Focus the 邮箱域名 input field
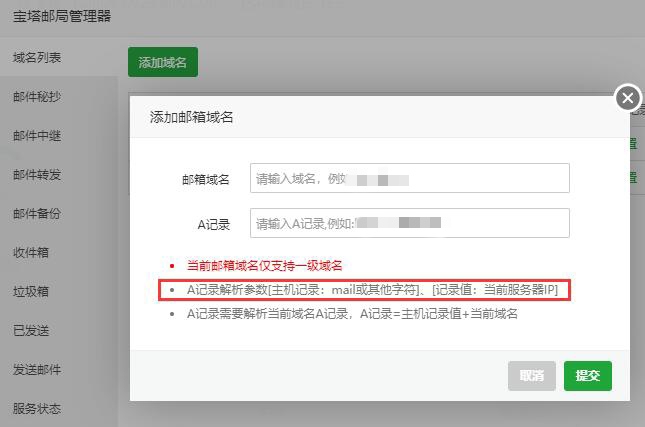645x427 pixels. tap(409, 178)
